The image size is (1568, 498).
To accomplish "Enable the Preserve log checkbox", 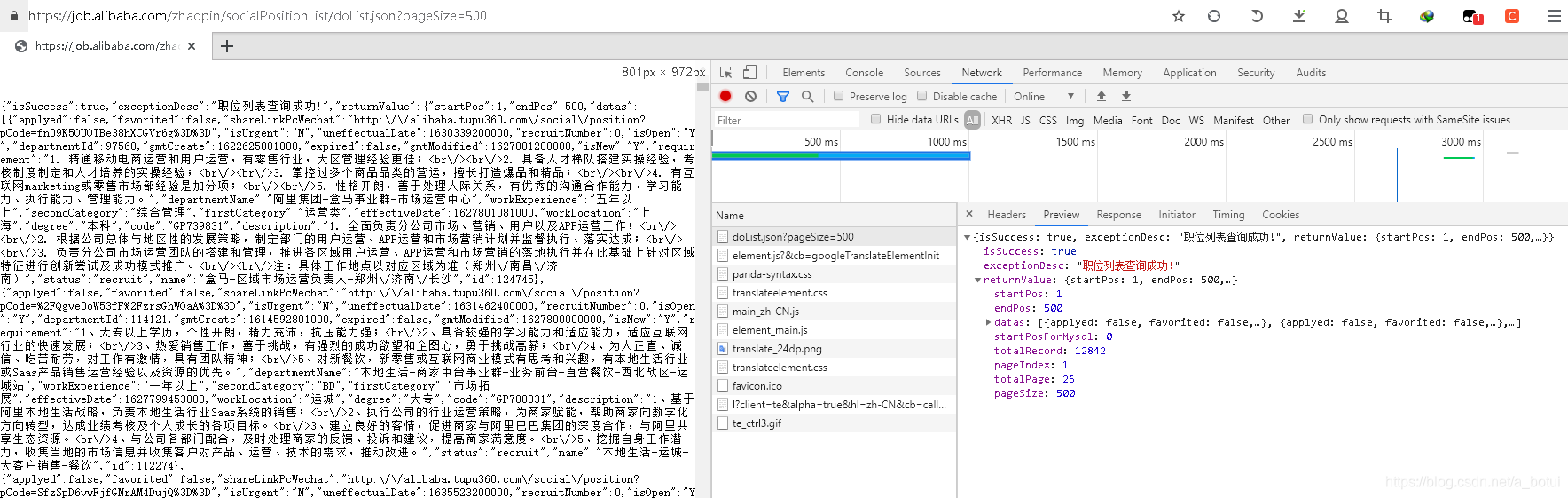I will tap(839, 96).
